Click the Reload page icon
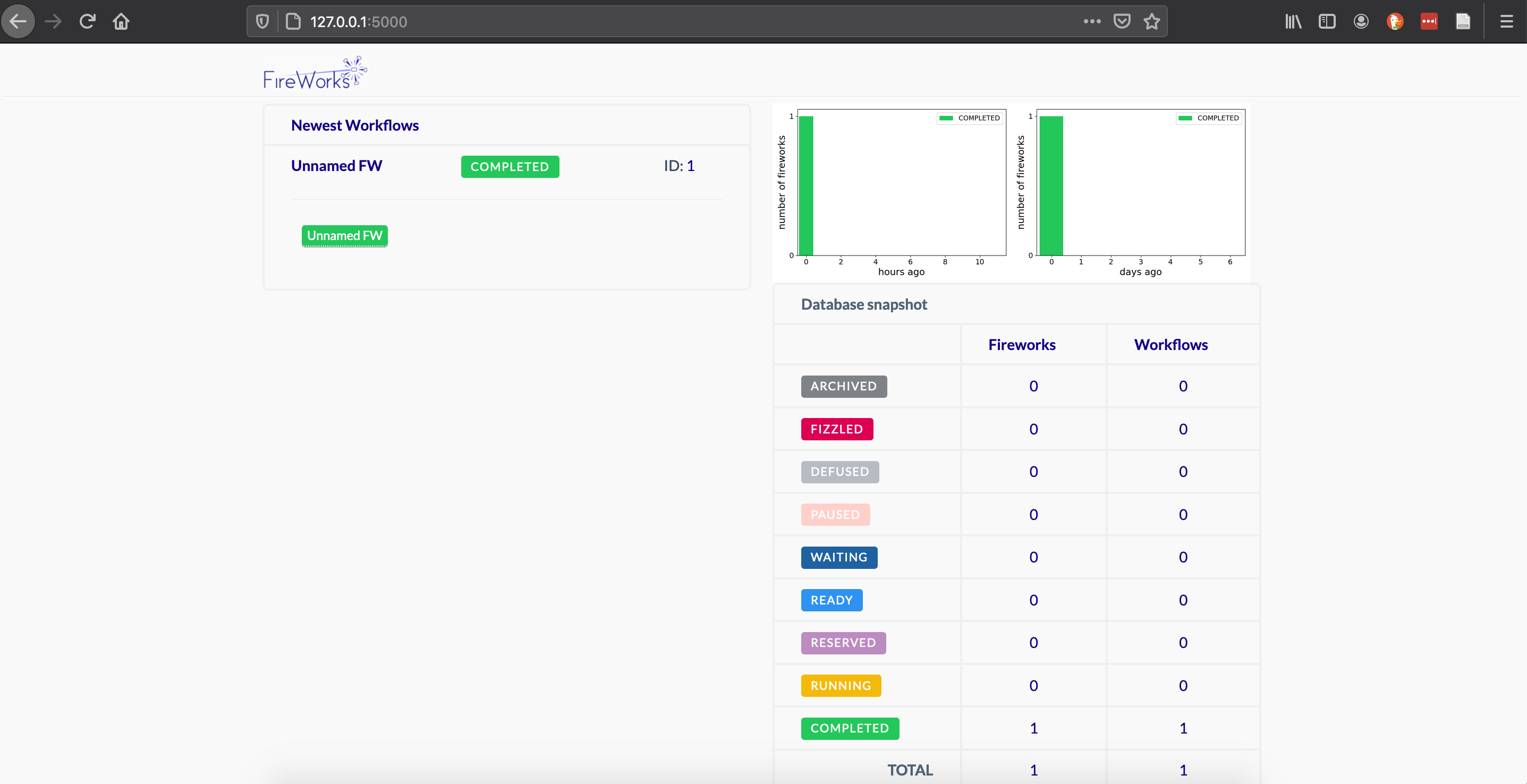The height and width of the screenshot is (784, 1527). click(x=87, y=21)
